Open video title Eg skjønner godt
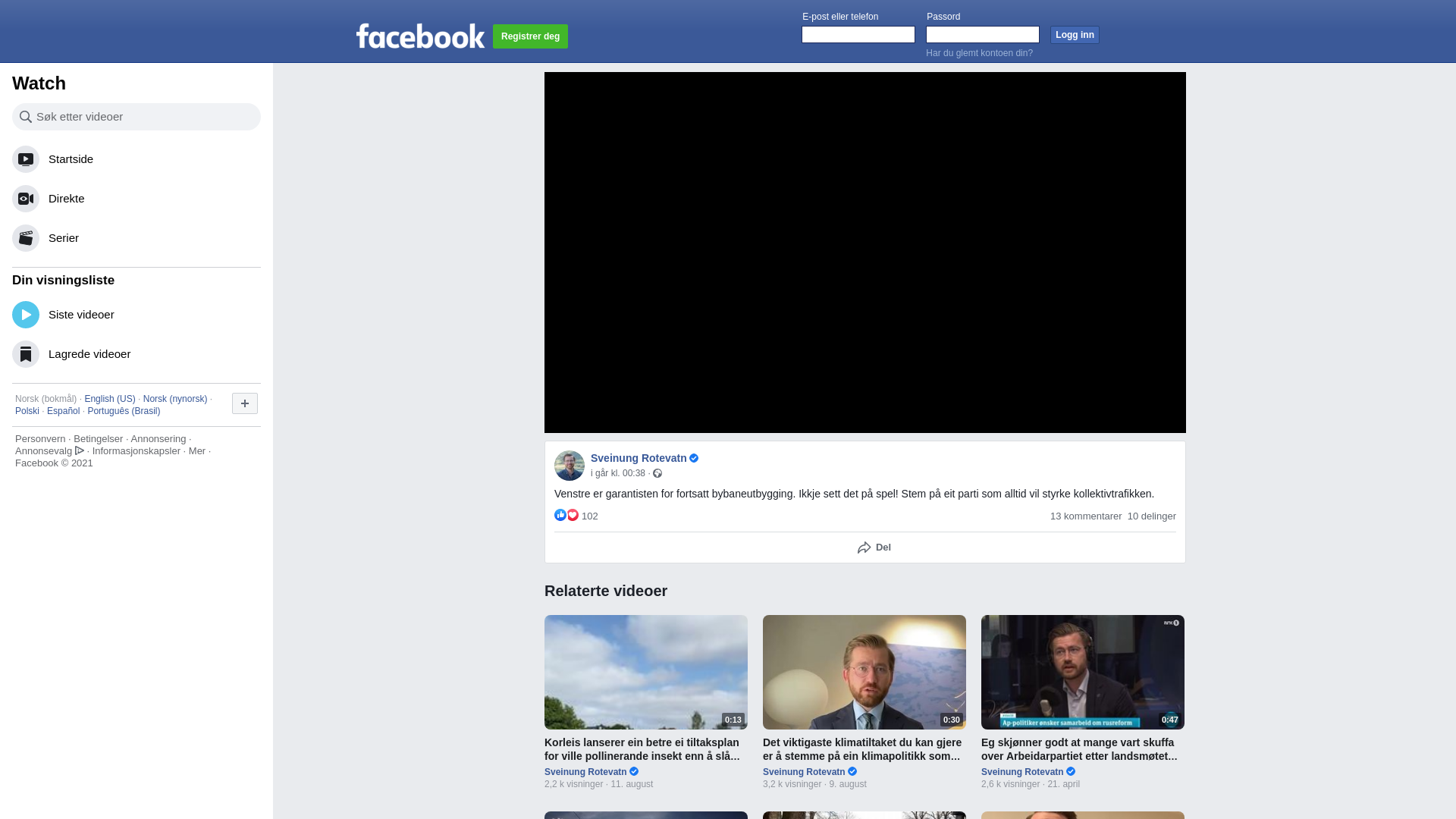This screenshot has width=1456, height=819. click(x=1079, y=749)
